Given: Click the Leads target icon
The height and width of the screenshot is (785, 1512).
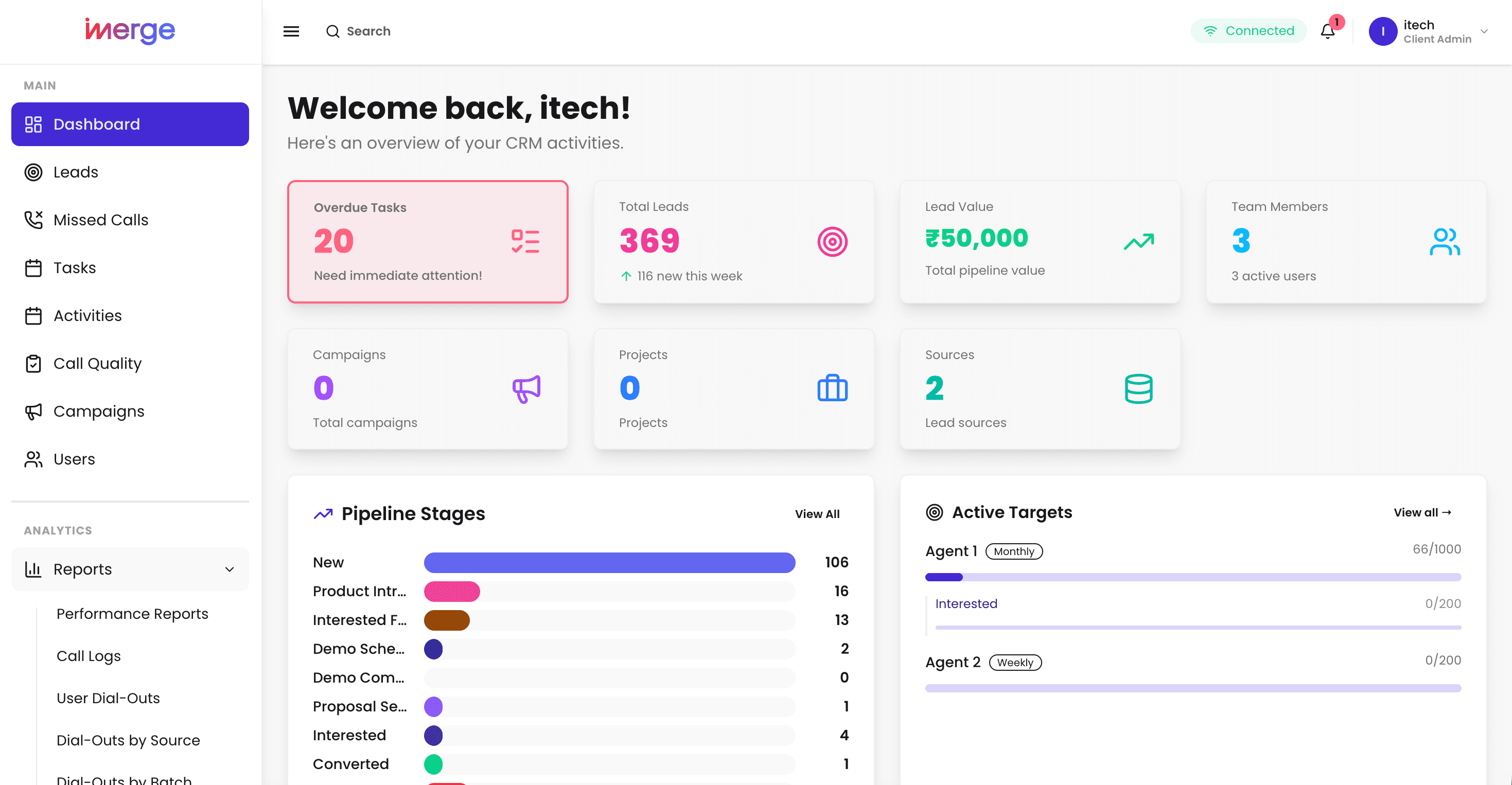Looking at the screenshot, I should click(x=33, y=172).
